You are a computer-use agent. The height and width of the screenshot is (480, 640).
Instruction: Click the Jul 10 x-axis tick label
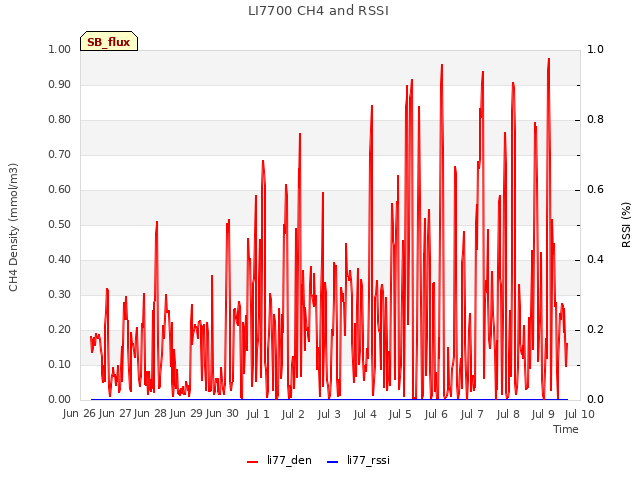click(580, 414)
